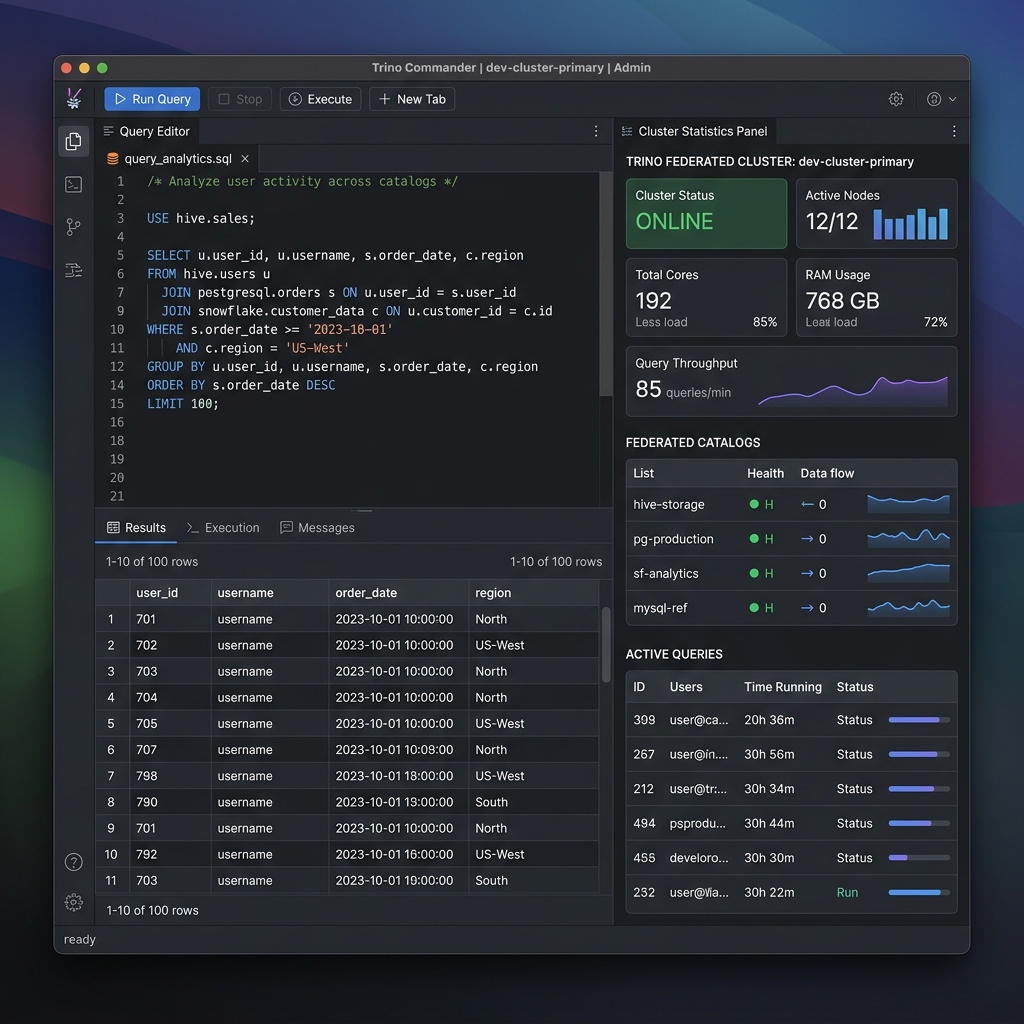Image resolution: width=1024 pixels, height=1024 pixels.
Task: Click user psprodu... in active queries
Action: [x=697, y=824]
